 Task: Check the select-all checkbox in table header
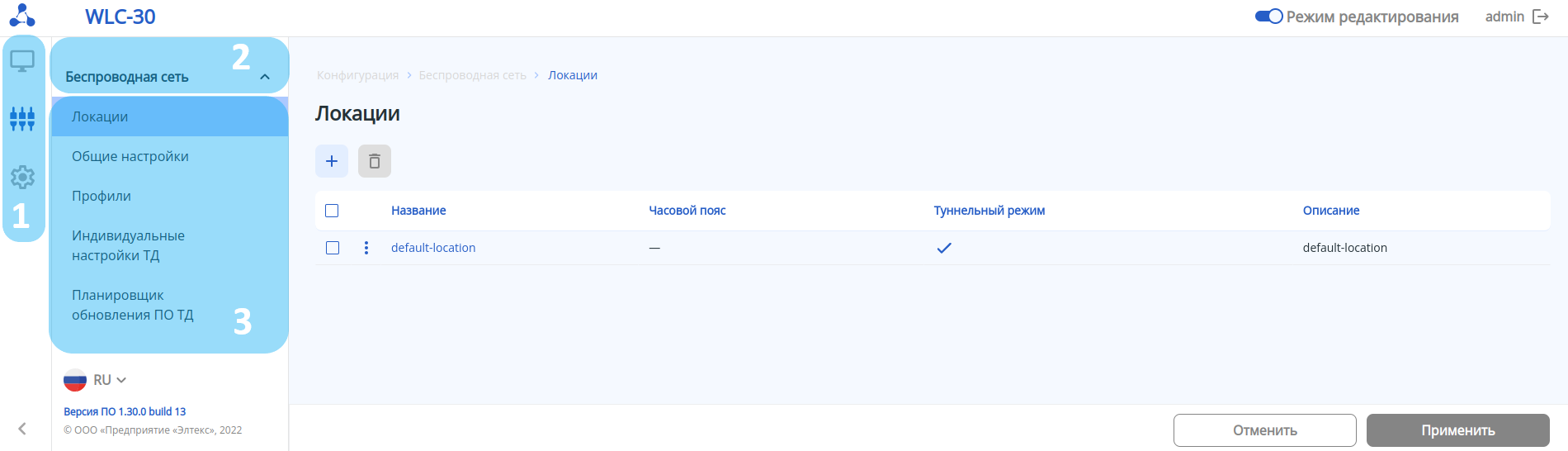tap(332, 211)
